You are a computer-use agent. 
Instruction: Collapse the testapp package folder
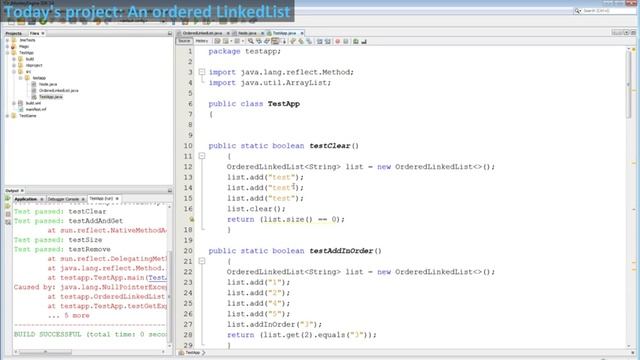[20, 78]
